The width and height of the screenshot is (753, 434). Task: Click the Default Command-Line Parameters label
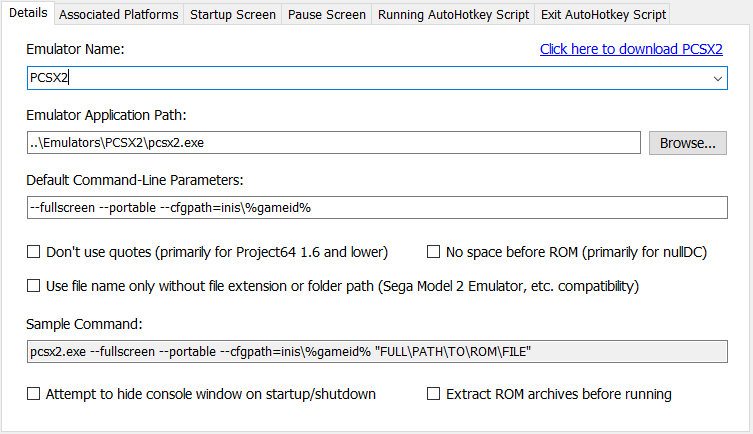135,180
